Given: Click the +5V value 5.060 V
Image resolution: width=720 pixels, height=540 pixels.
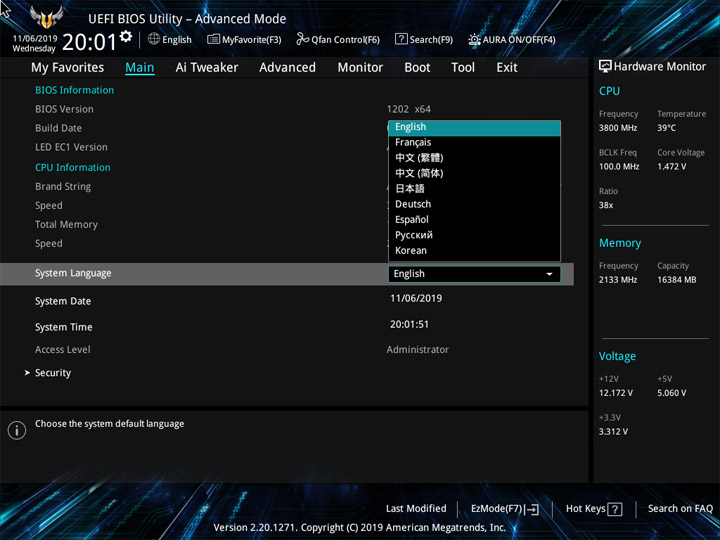Looking at the screenshot, I should click(671, 393).
